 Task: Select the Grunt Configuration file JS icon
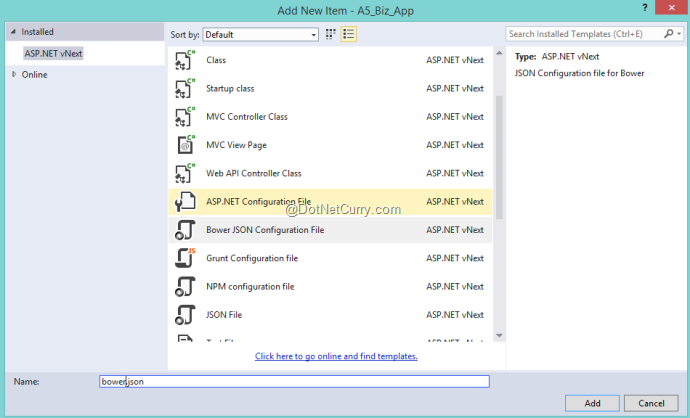(x=185, y=258)
